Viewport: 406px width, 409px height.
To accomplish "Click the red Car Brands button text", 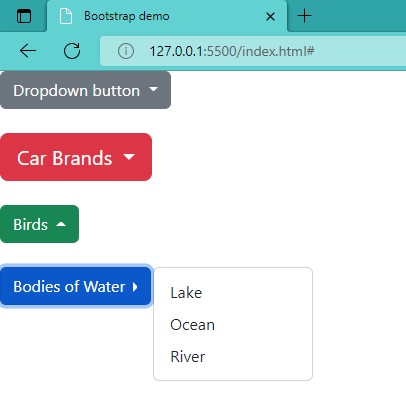I will click(x=65, y=158).
